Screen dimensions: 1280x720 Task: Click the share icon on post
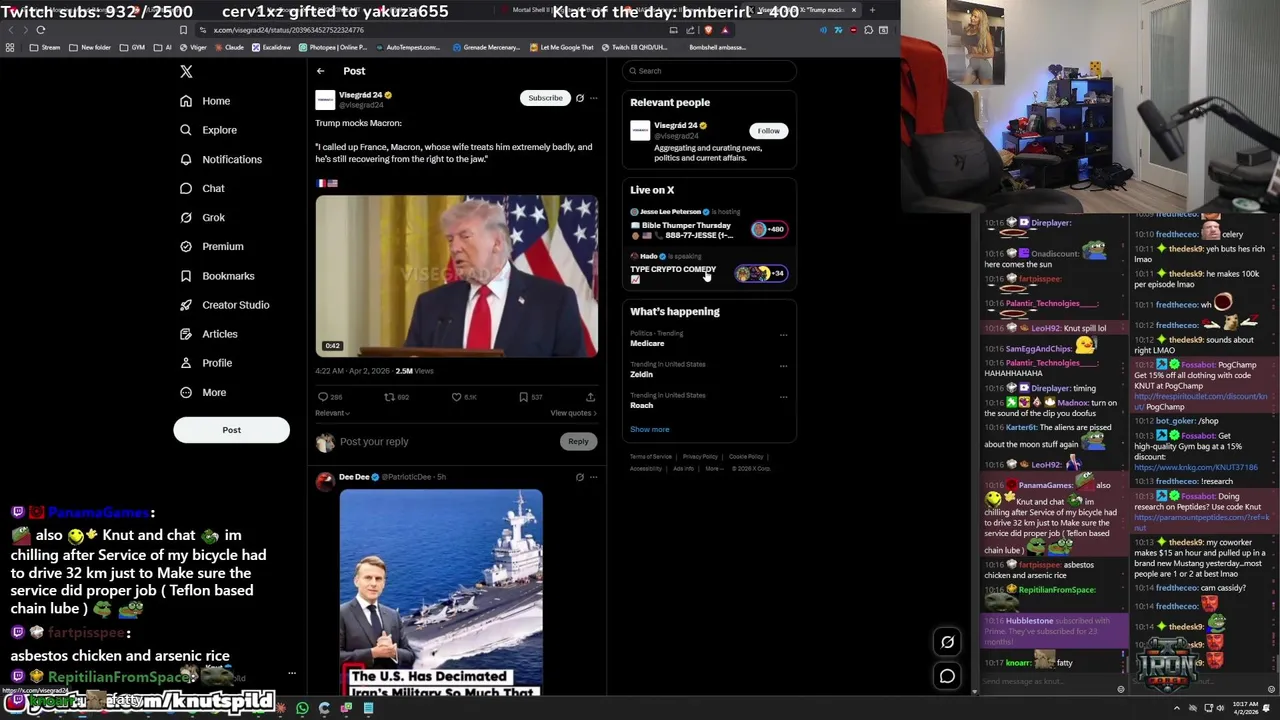590,397
